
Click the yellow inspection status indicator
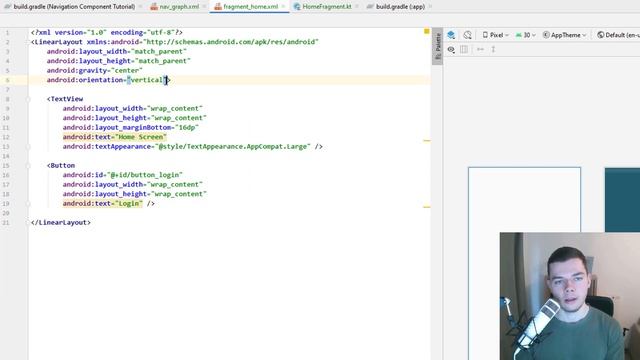[427, 31]
